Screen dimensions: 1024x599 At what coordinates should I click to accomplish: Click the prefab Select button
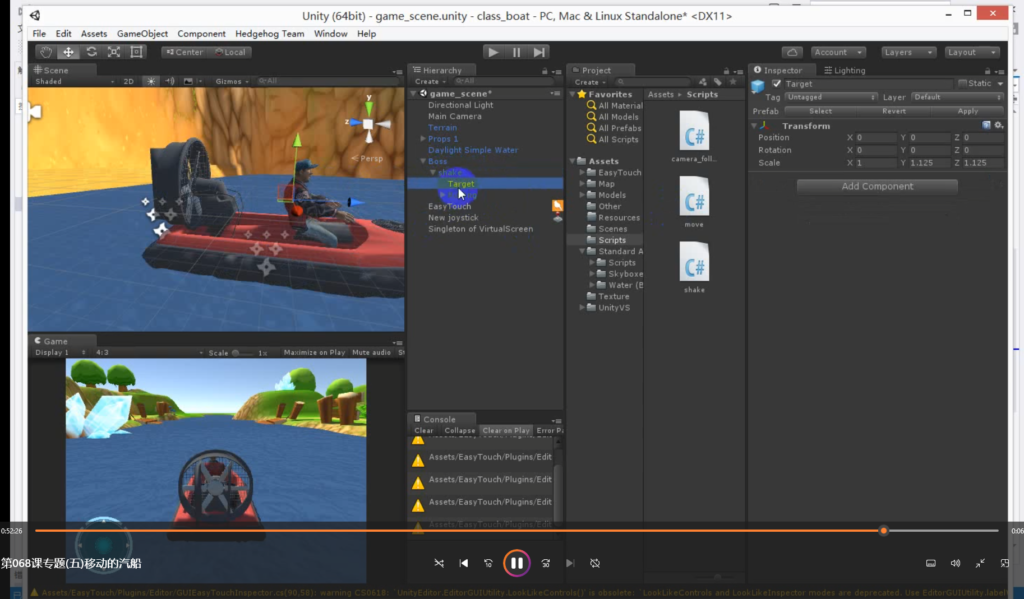coord(820,111)
